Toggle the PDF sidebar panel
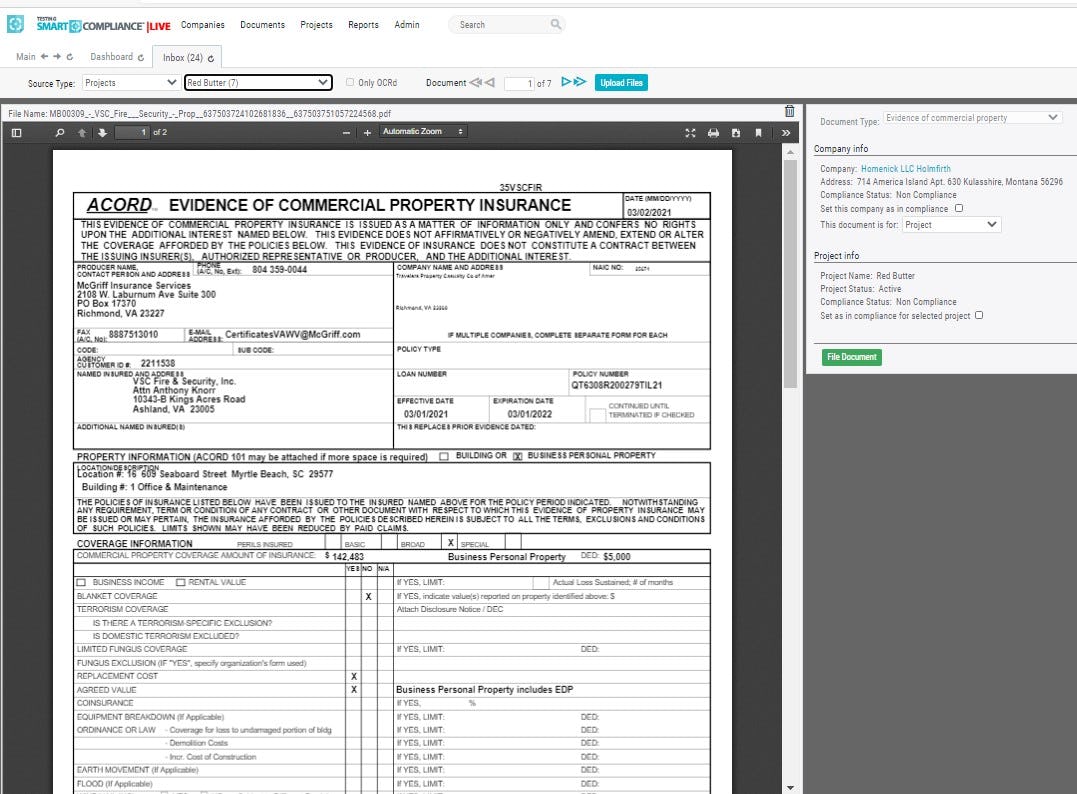Screen dimensions: 1077x794 (x=16, y=131)
